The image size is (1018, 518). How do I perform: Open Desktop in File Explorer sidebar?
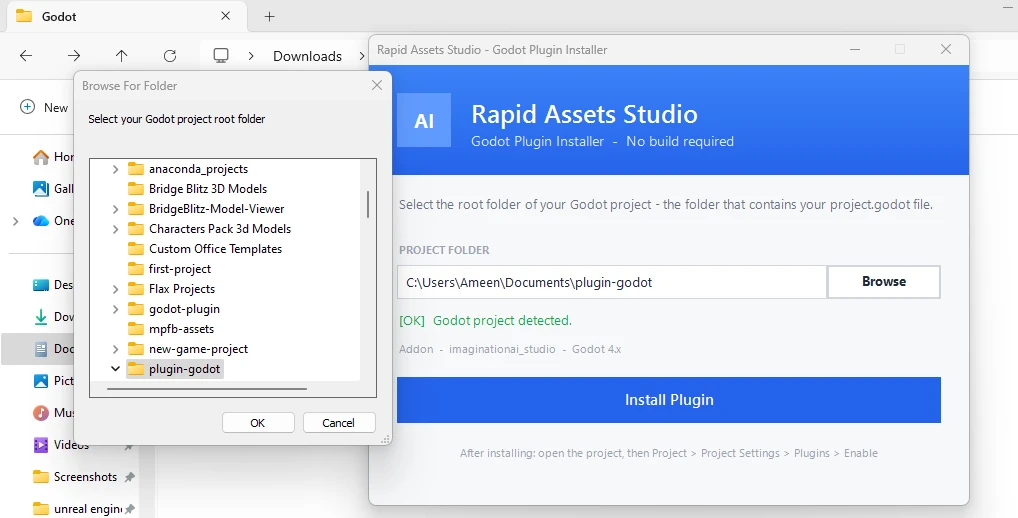click(x=53, y=284)
